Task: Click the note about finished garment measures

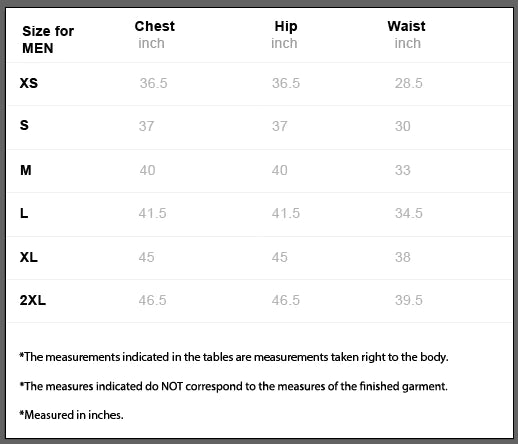Action: click(x=233, y=386)
